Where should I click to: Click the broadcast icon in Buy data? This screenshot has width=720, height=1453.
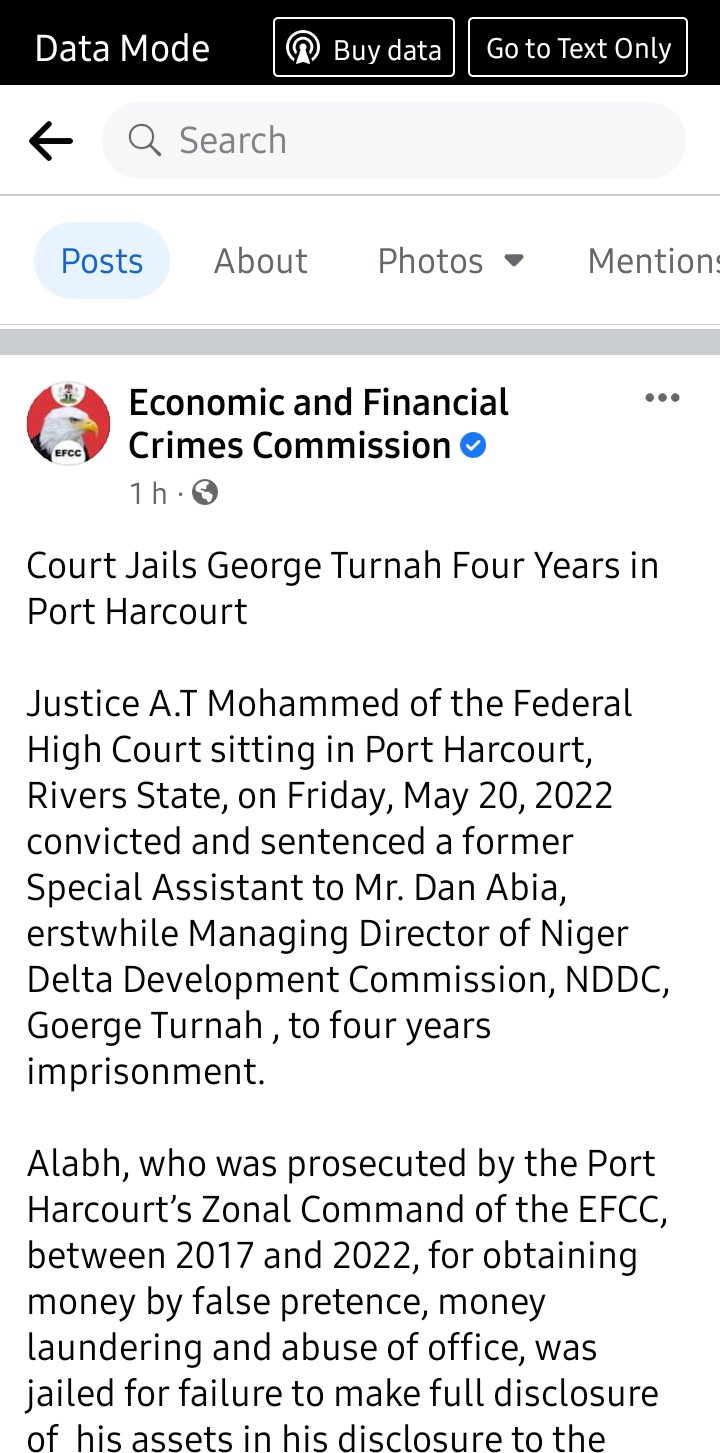point(302,48)
